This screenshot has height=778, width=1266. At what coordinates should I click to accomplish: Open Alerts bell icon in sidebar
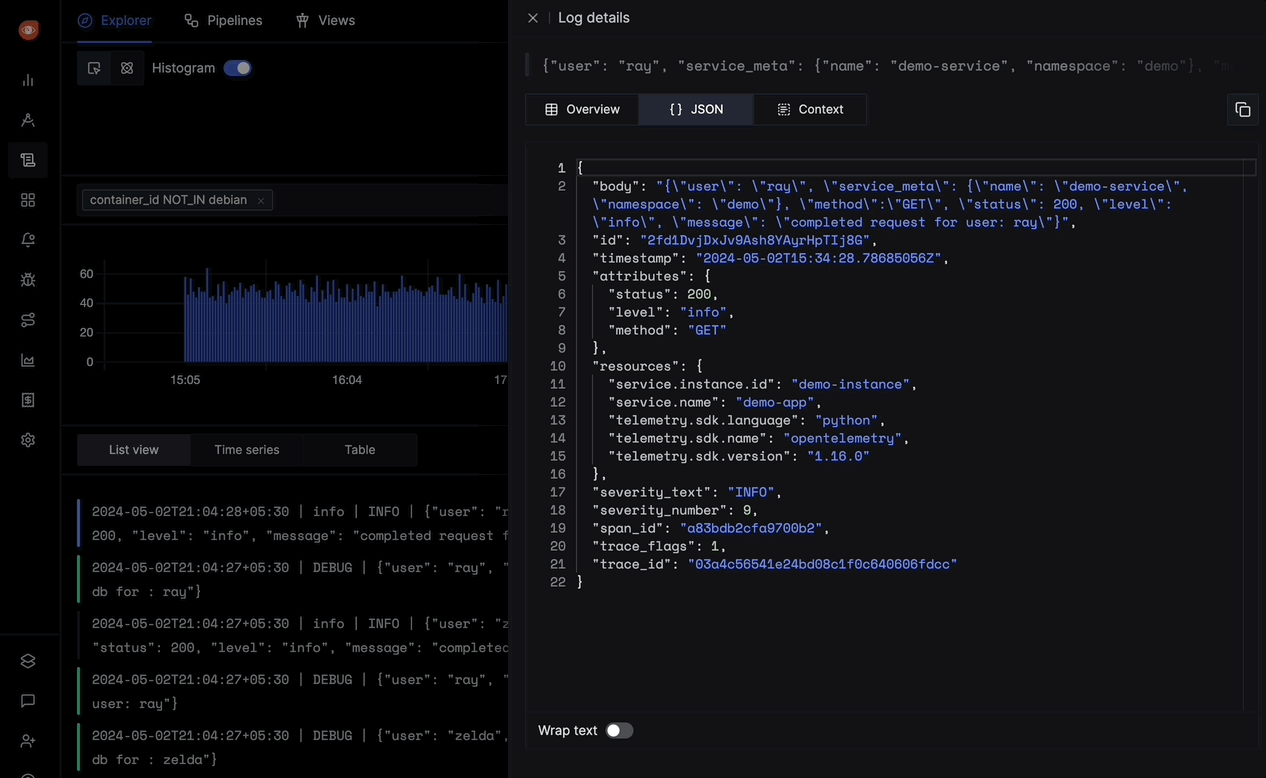(x=28, y=240)
